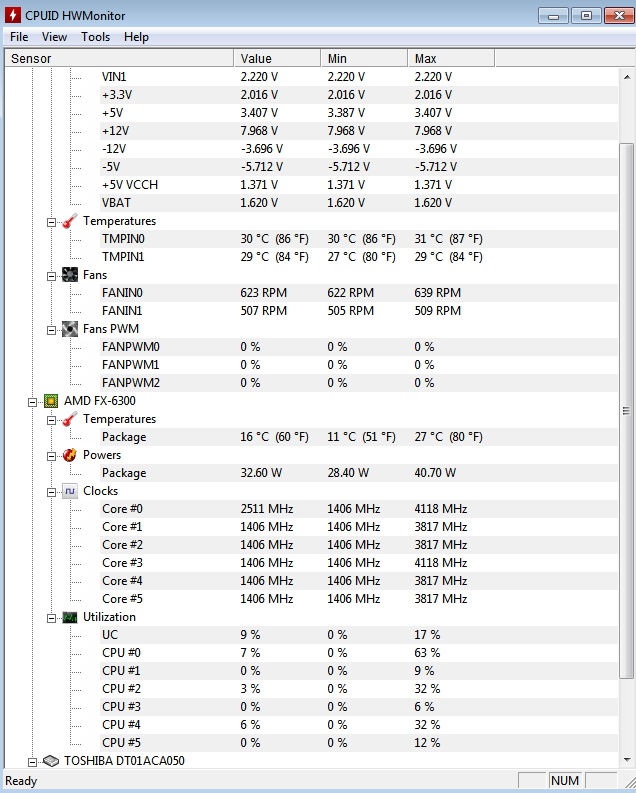Collapse the TOSHIBA DT01ACA050 node
This screenshot has width=636, height=793.
(32, 762)
